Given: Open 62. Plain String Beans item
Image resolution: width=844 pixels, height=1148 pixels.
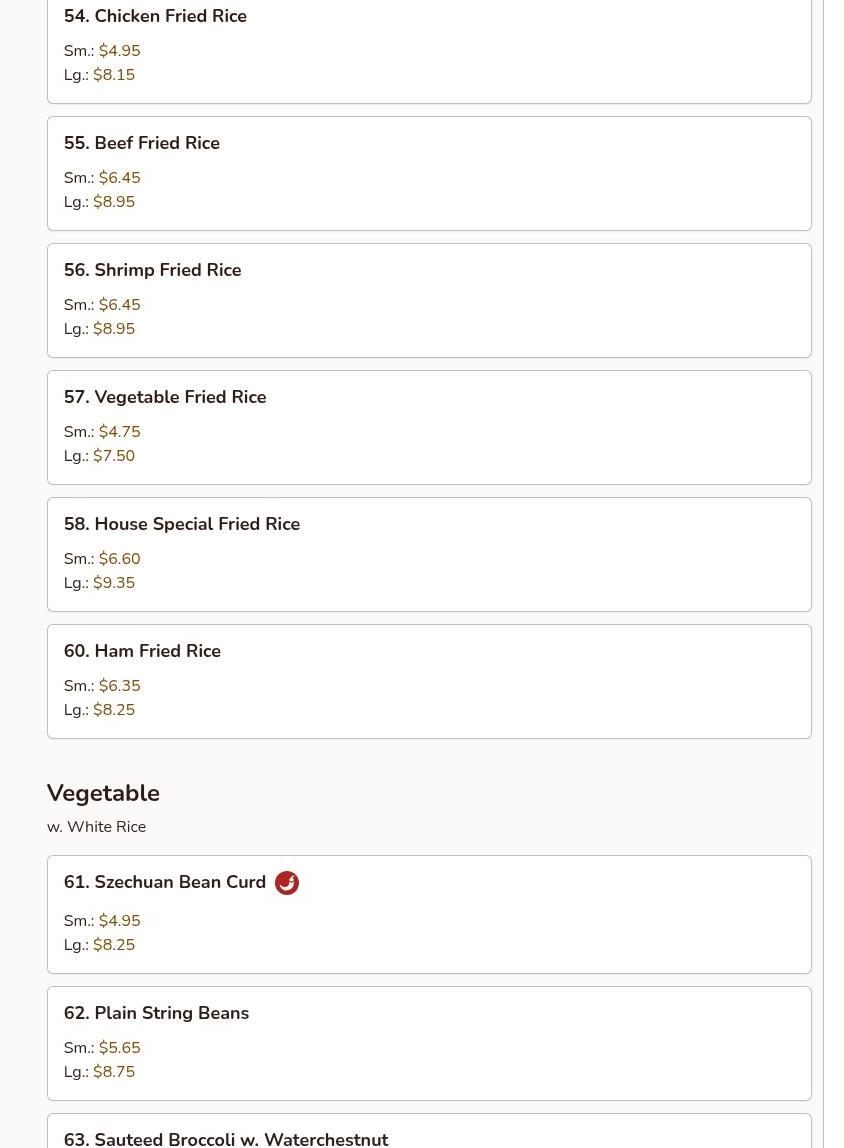Looking at the screenshot, I should tap(429, 1043).
